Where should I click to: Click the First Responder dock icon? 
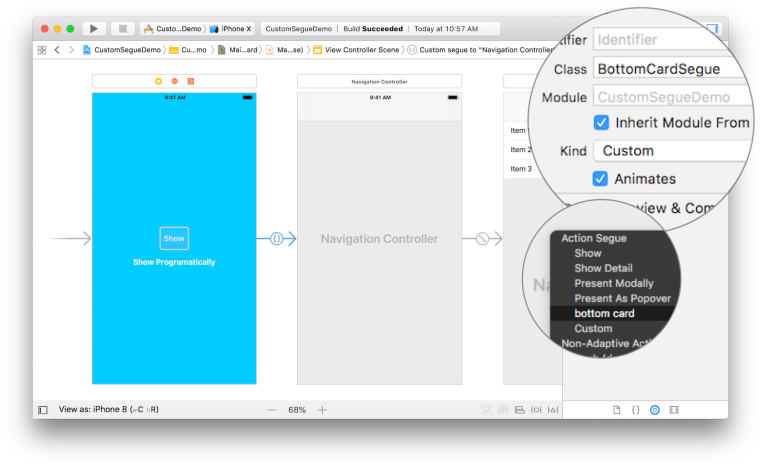(x=174, y=81)
